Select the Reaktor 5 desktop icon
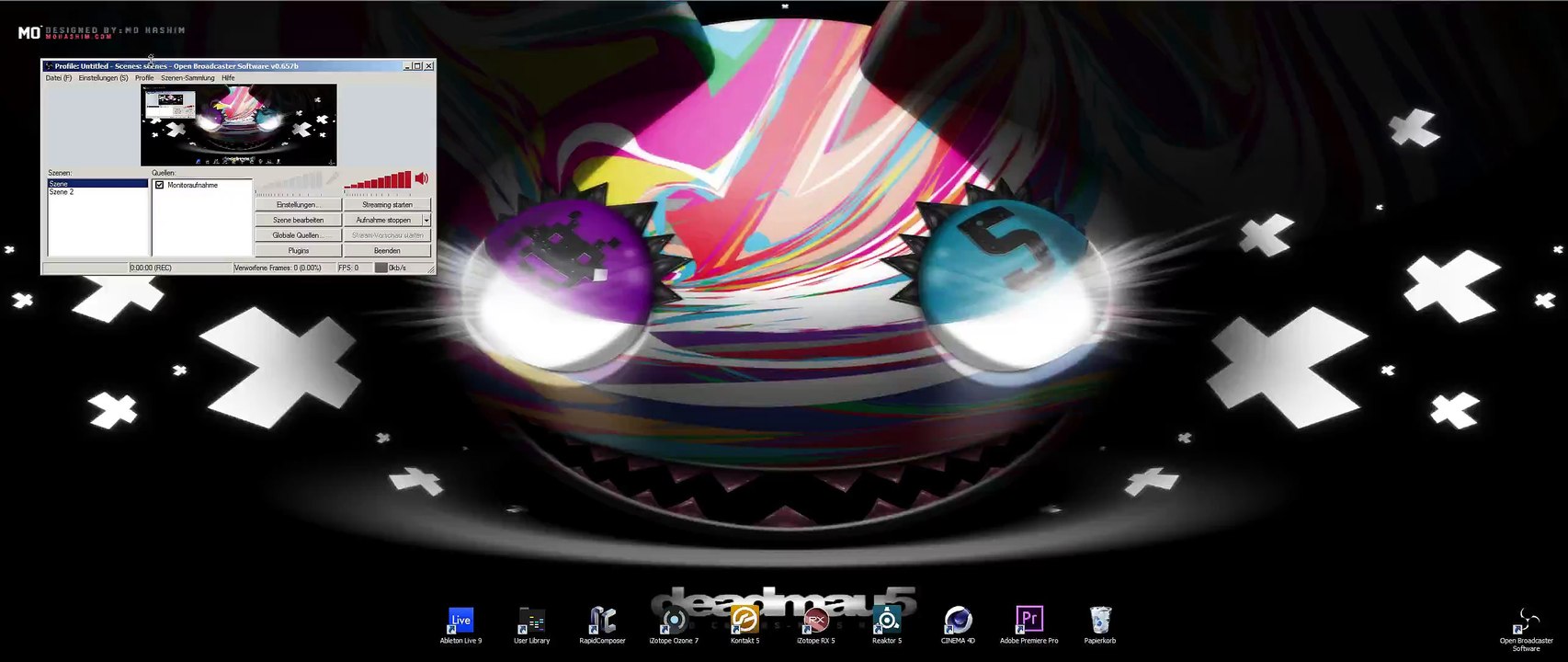 point(887,625)
